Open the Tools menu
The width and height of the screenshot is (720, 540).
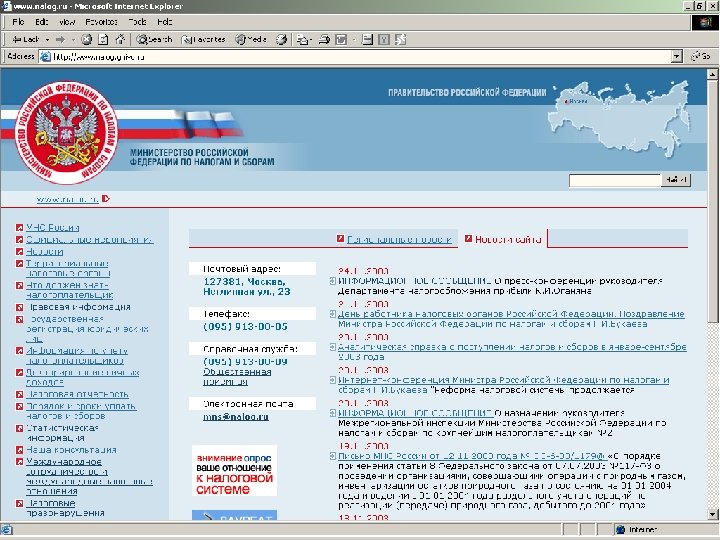[137, 22]
